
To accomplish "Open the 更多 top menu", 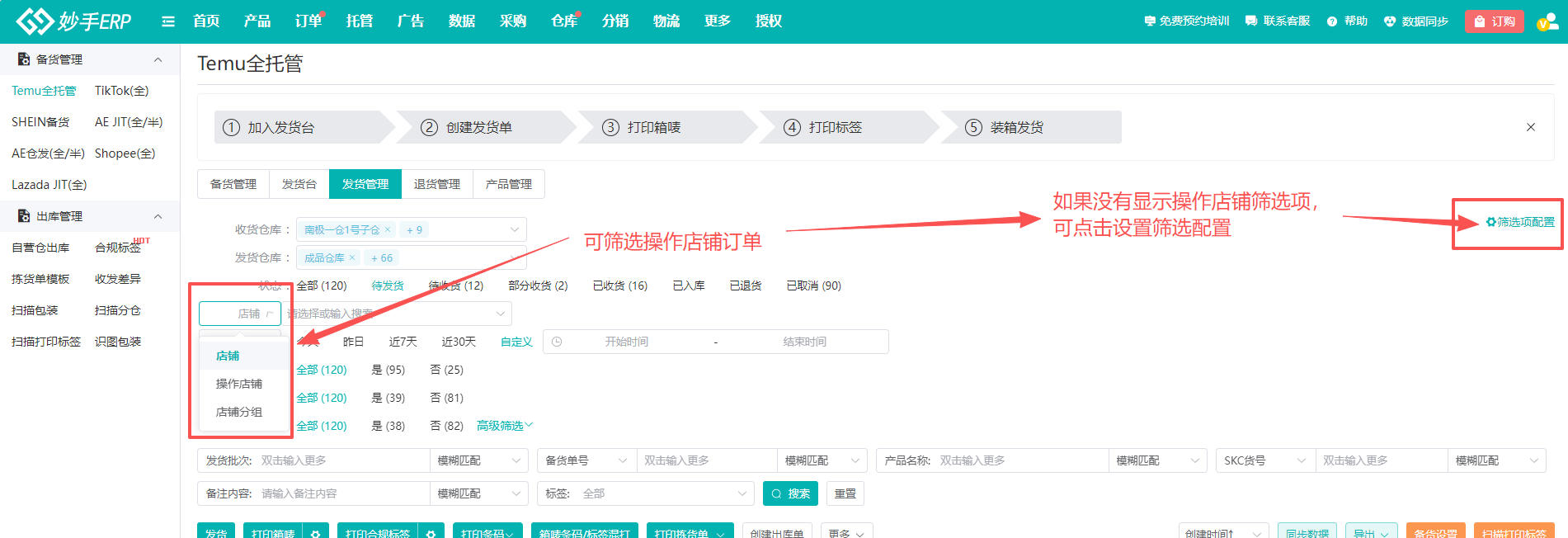I will (718, 21).
